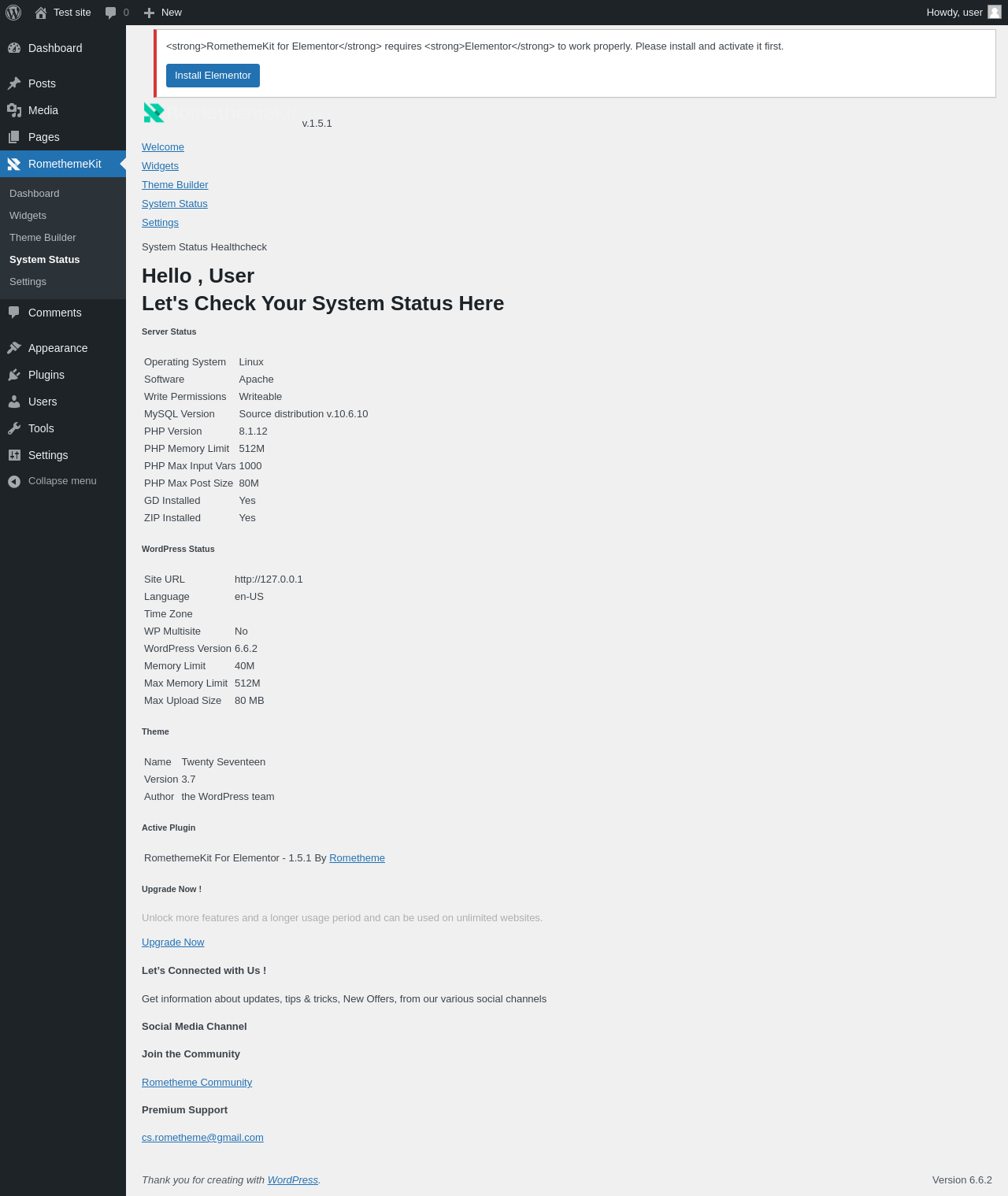Open Test site home icon

pyautogui.click(x=41, y=13)
